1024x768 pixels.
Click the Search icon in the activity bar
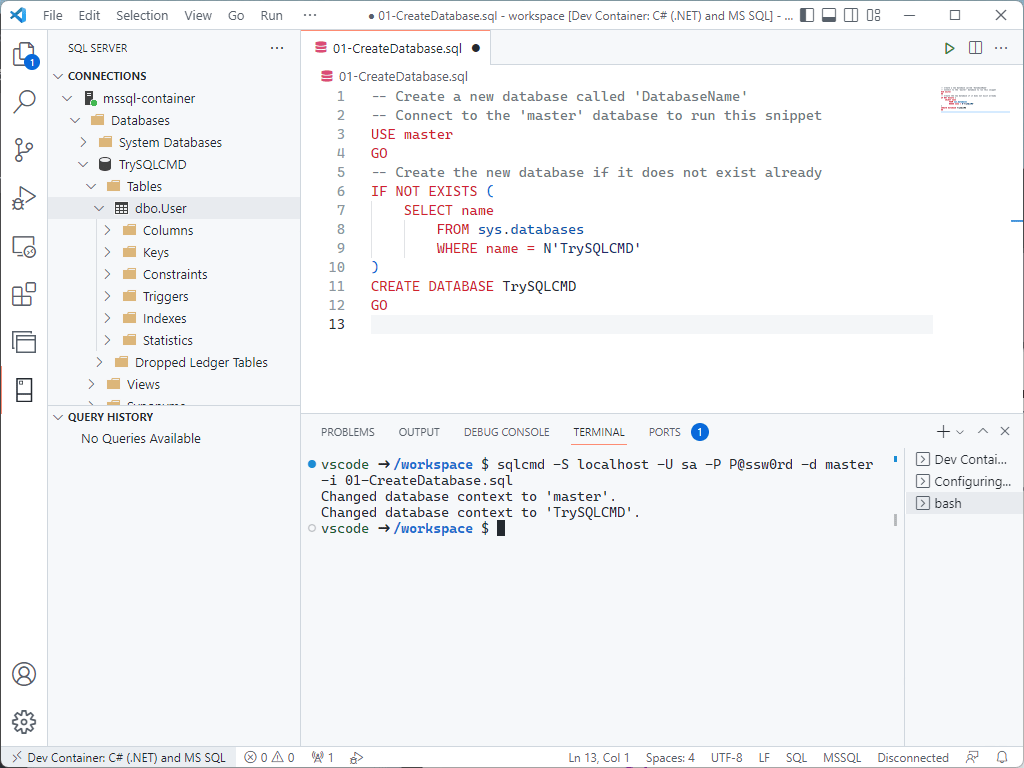click(24, 101)
